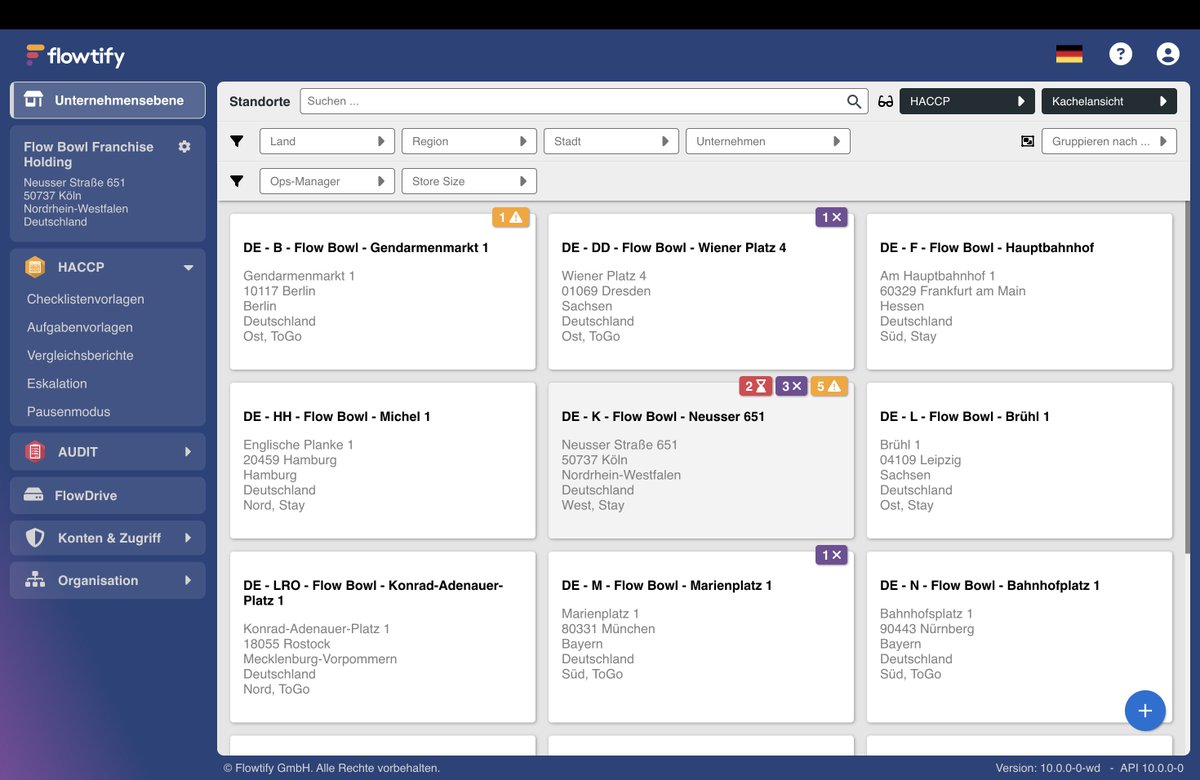Click the flowtify logo
The image size is (1200, 780).
[x=75, y=55]
